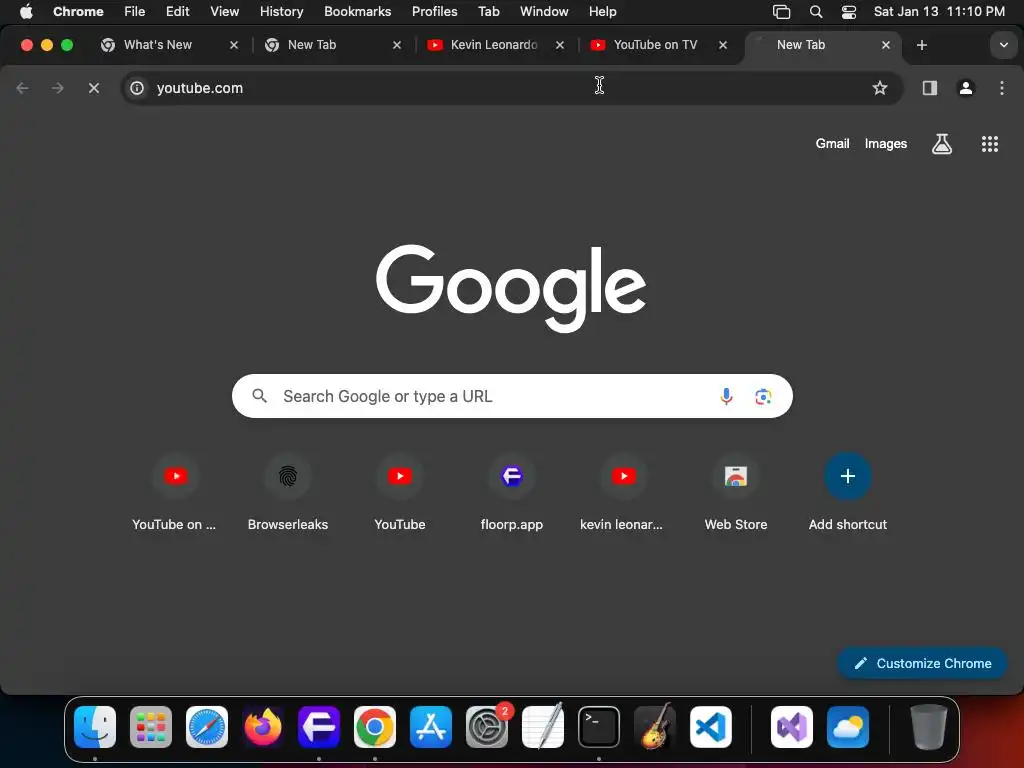This screenshot has width=1024, height=768.
Task: Open Terminal from the Dock
Action: pyautogui.click(x=599, y=727)
